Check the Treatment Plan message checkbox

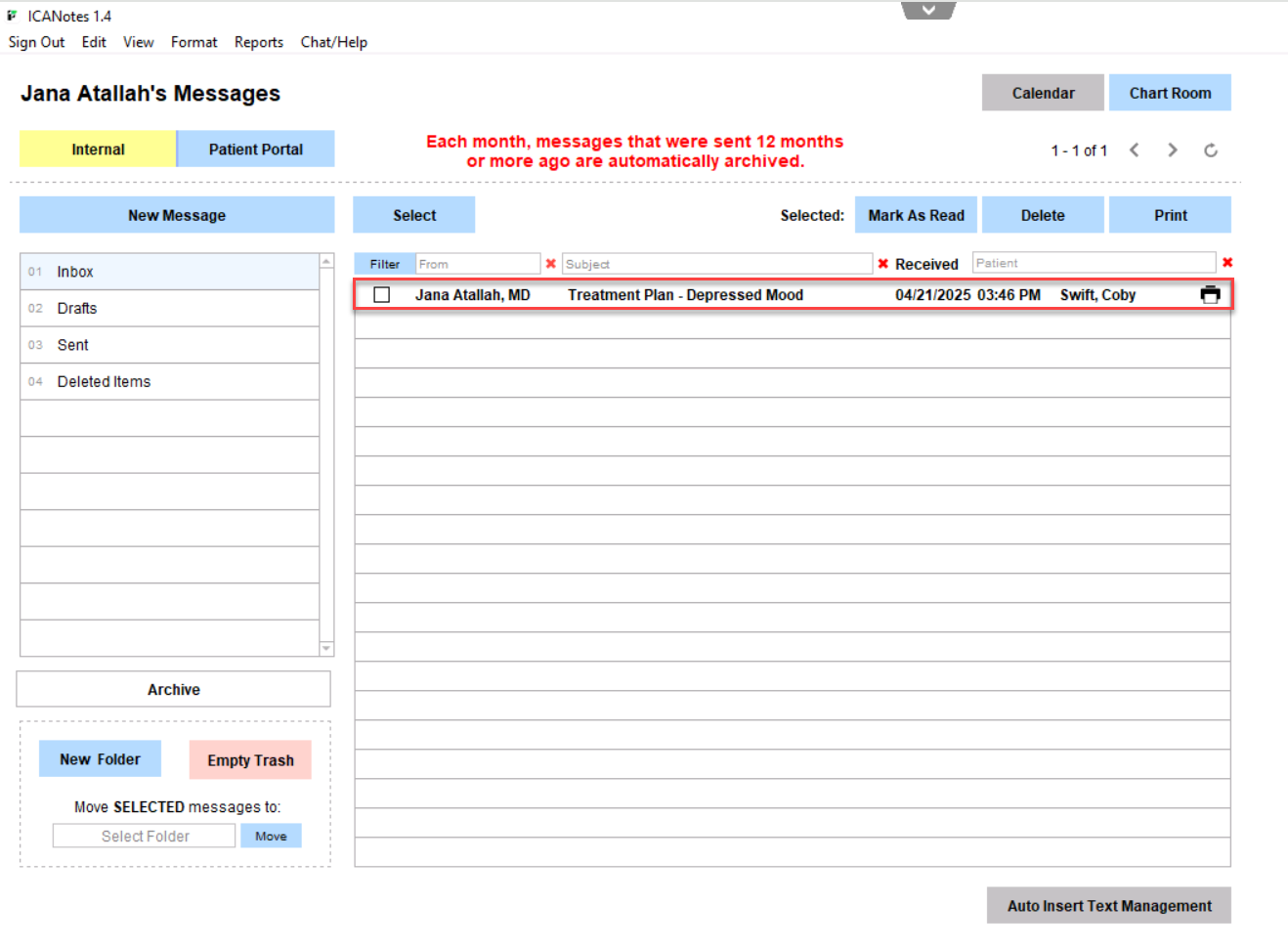tap(382, 295)
